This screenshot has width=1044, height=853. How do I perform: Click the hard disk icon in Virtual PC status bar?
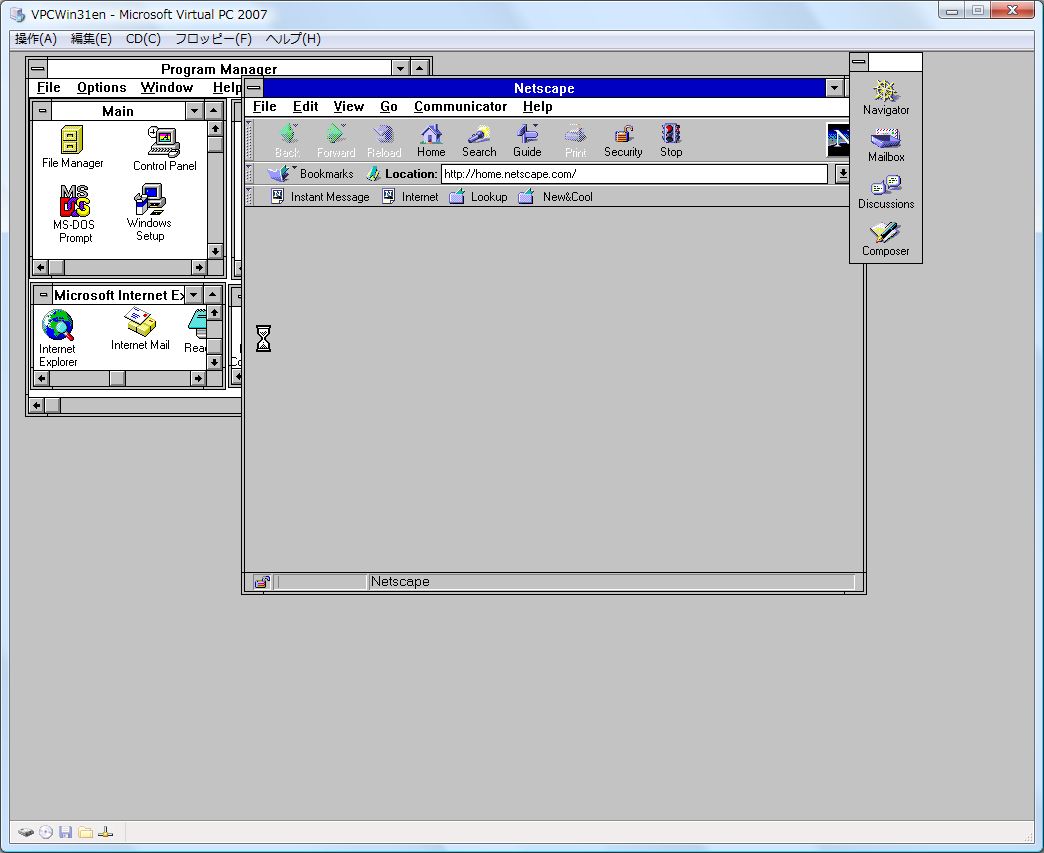tap(25, 832)
